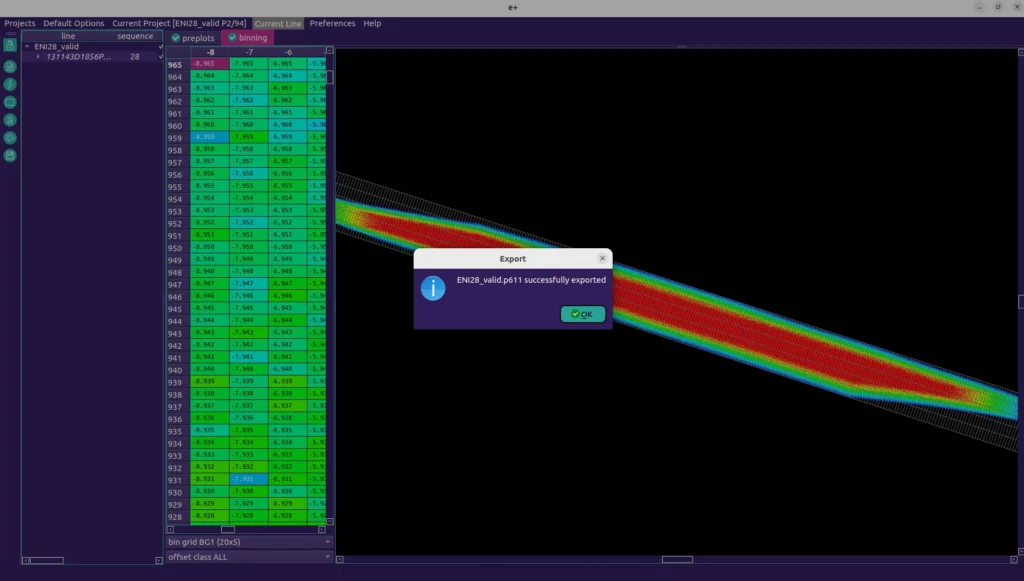Confirm the export message with OK

(583, 314)
